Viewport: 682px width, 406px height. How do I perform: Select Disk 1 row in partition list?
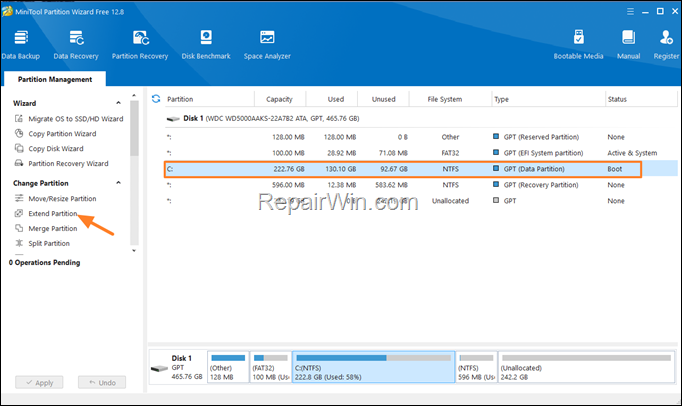(421, 118)
